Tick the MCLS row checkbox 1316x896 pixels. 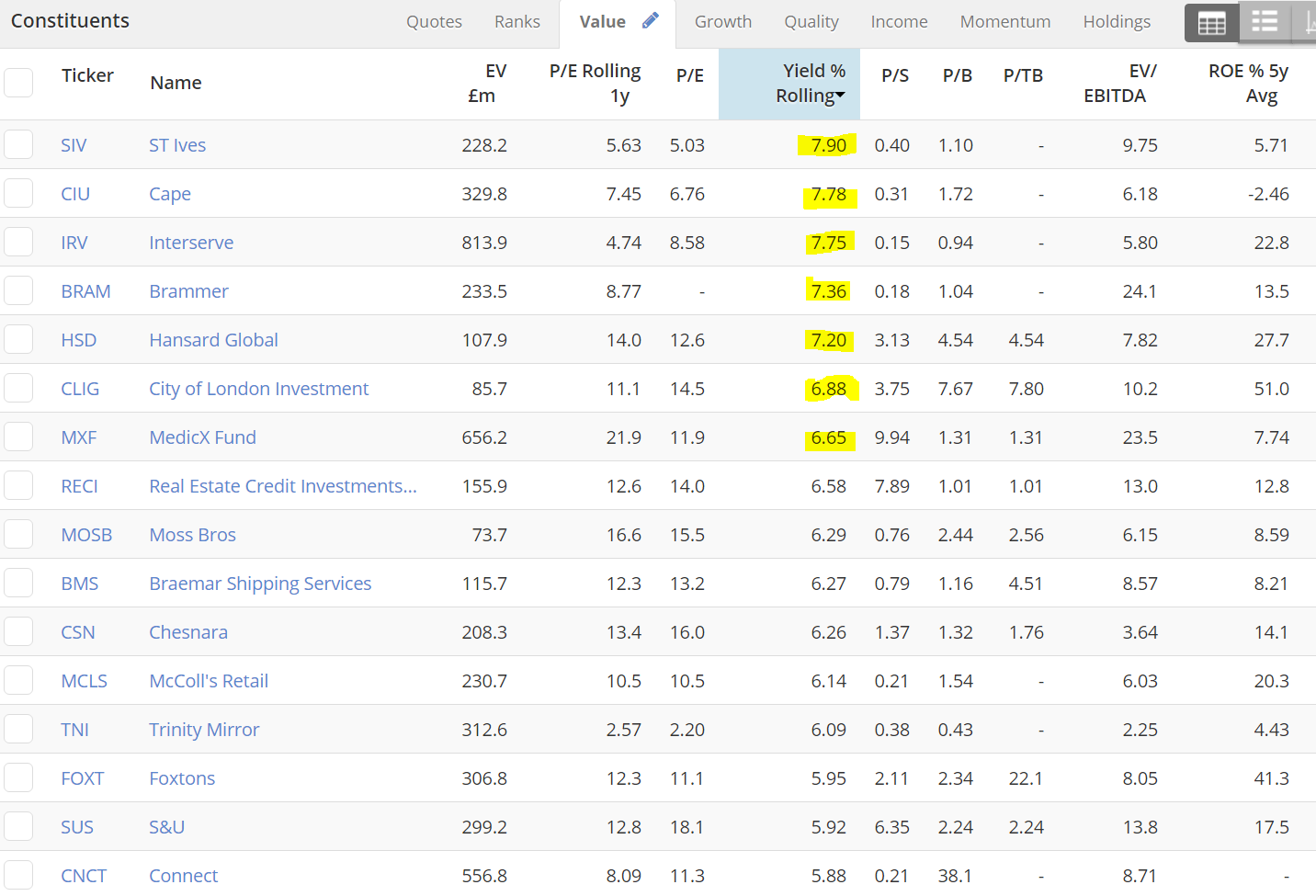coord(18,680)
